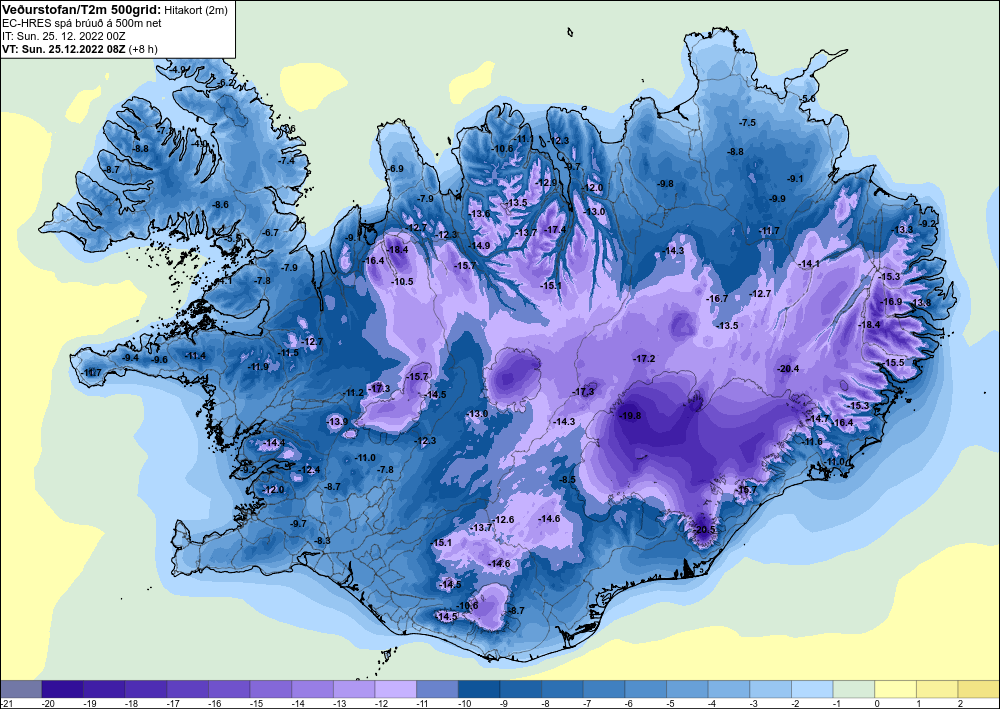
Task: Click the -14.1 temperature value
Action: [x=809, y=263]
